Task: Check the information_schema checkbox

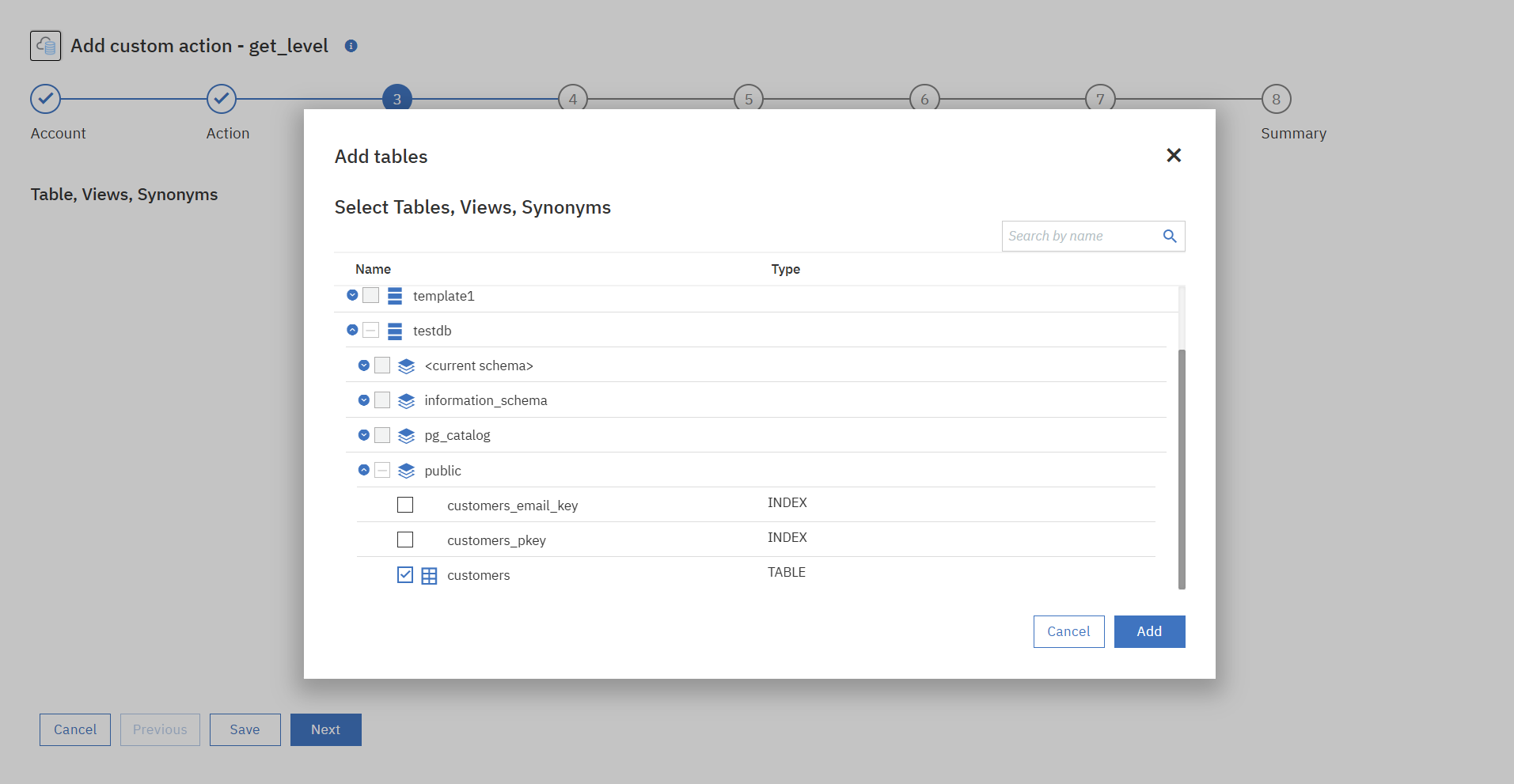Action: (382, 400)
